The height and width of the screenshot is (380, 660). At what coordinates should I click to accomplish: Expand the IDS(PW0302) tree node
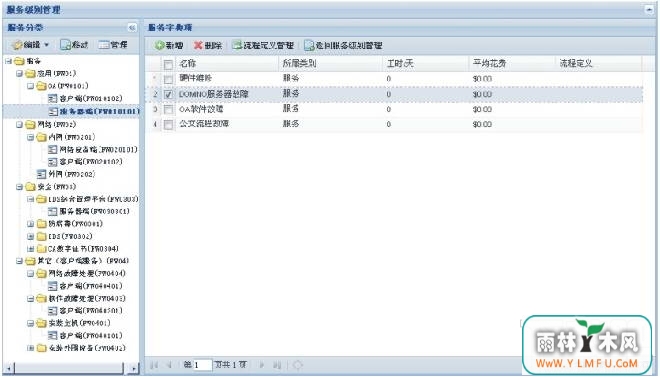[30, 237]
